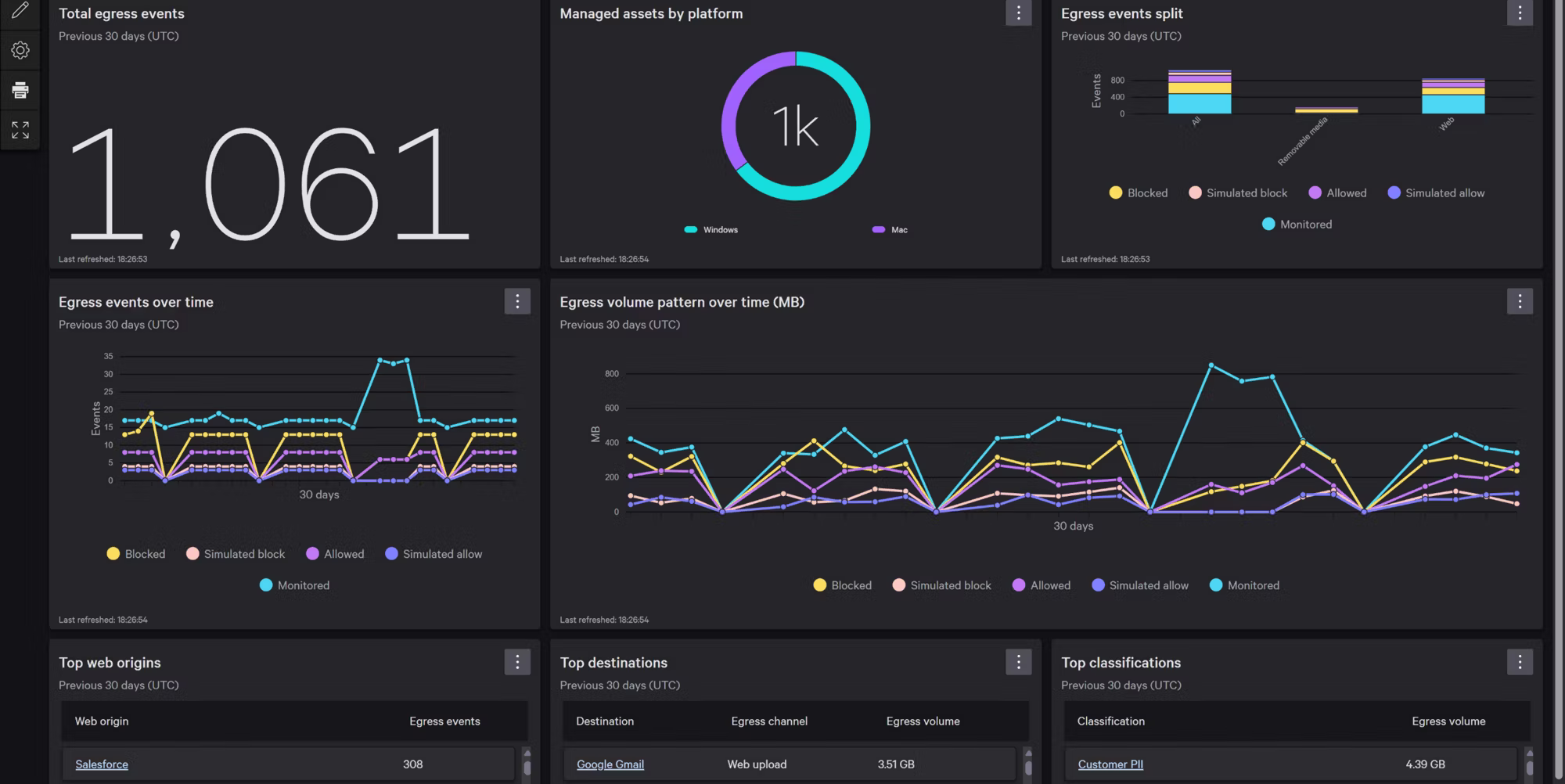The height and width of the screenshot is (784, 1565).
Task: Expand Top classifications options menu
Action: pos(1519,663)
